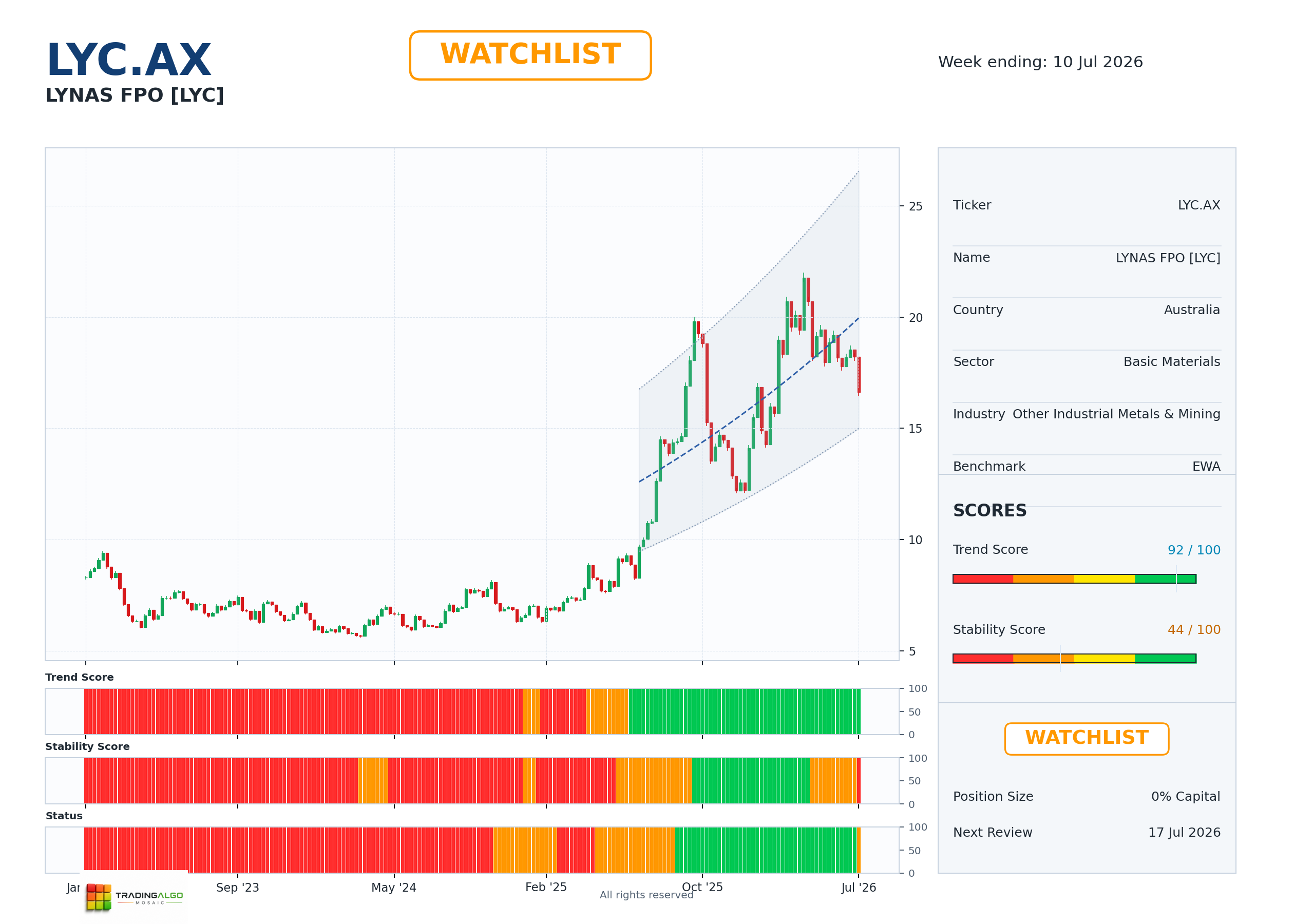This screenshot has width=1294, height=924.
Task: Click the "Oct '25" x-axis label
Action: [x=702, y=887]
